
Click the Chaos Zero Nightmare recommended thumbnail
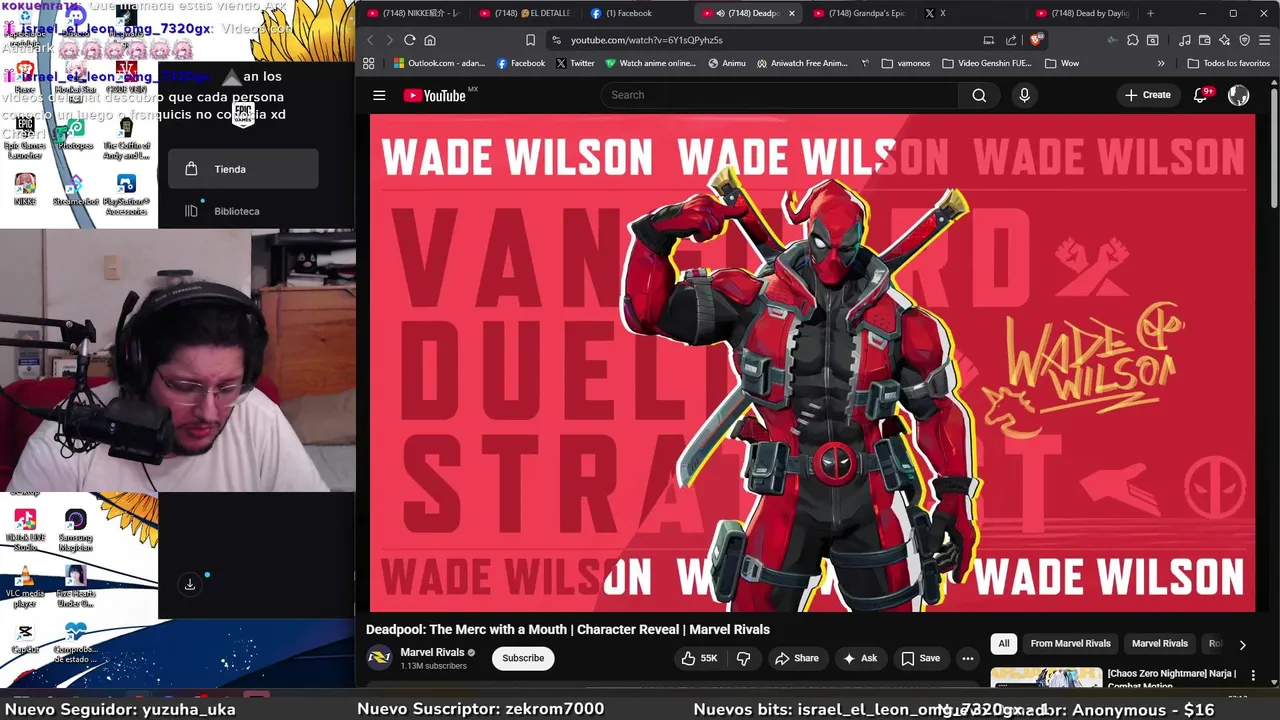click(1046, 678)
